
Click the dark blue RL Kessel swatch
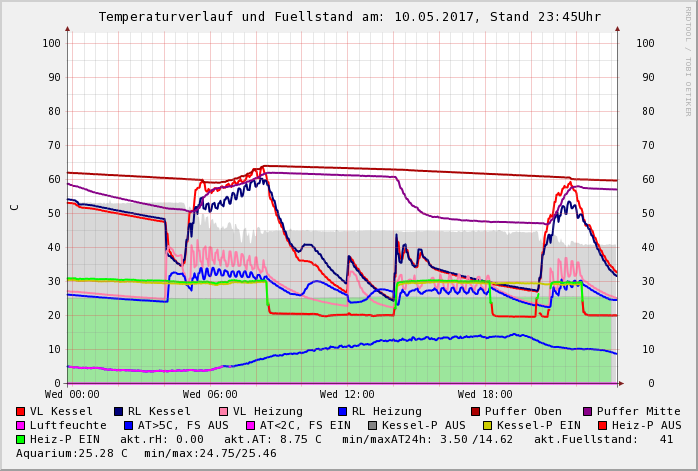(x=118, y=411)
